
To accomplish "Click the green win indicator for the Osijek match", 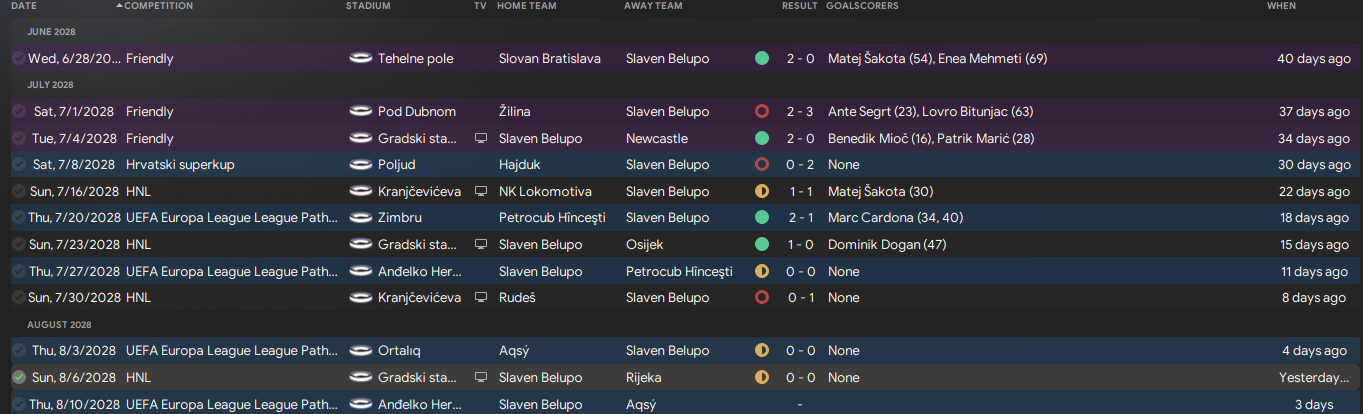I will (762, 244).
